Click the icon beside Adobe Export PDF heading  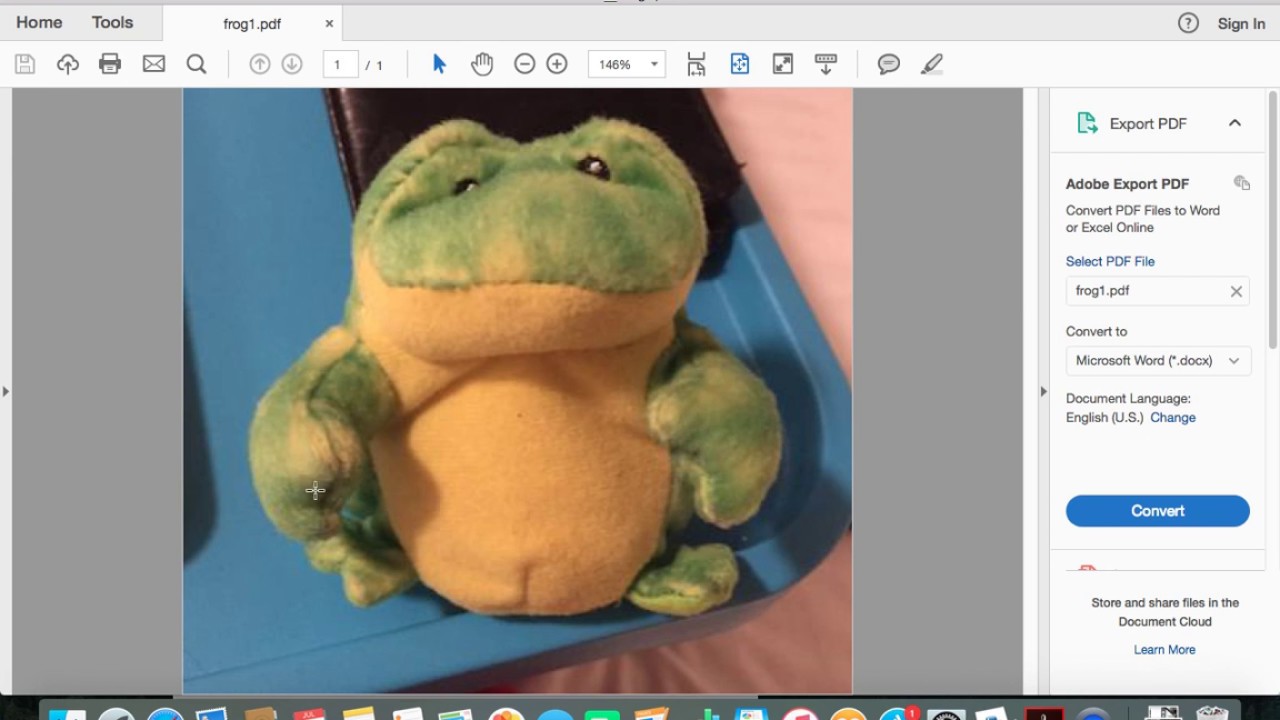click(1242, 183)
